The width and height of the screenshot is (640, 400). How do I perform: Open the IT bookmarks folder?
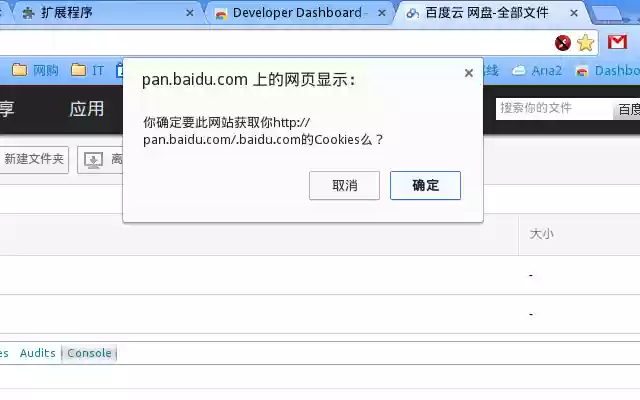tap(87, 70)
